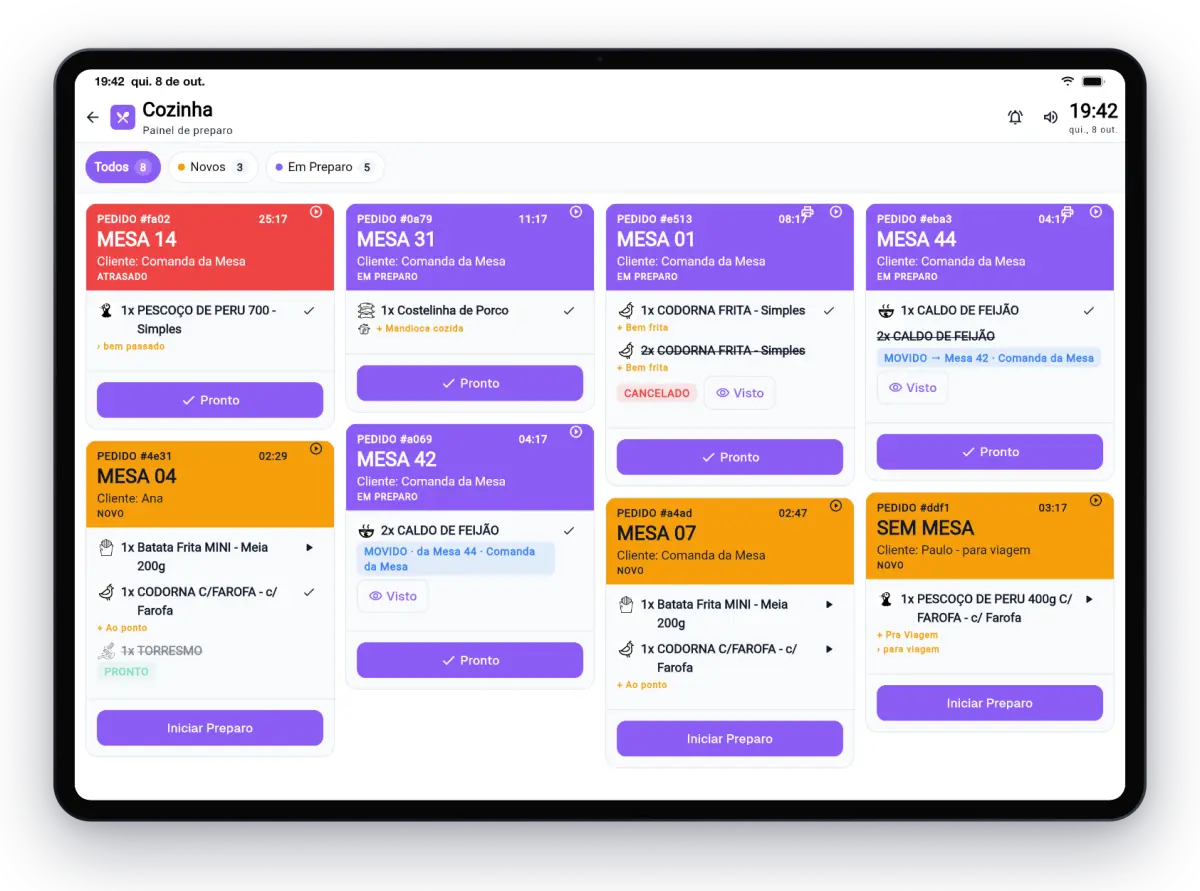The width and height of the screenshot is (1200, 891).
Task: Start preparation for the SEM MESA order
Action: [990, 703]
